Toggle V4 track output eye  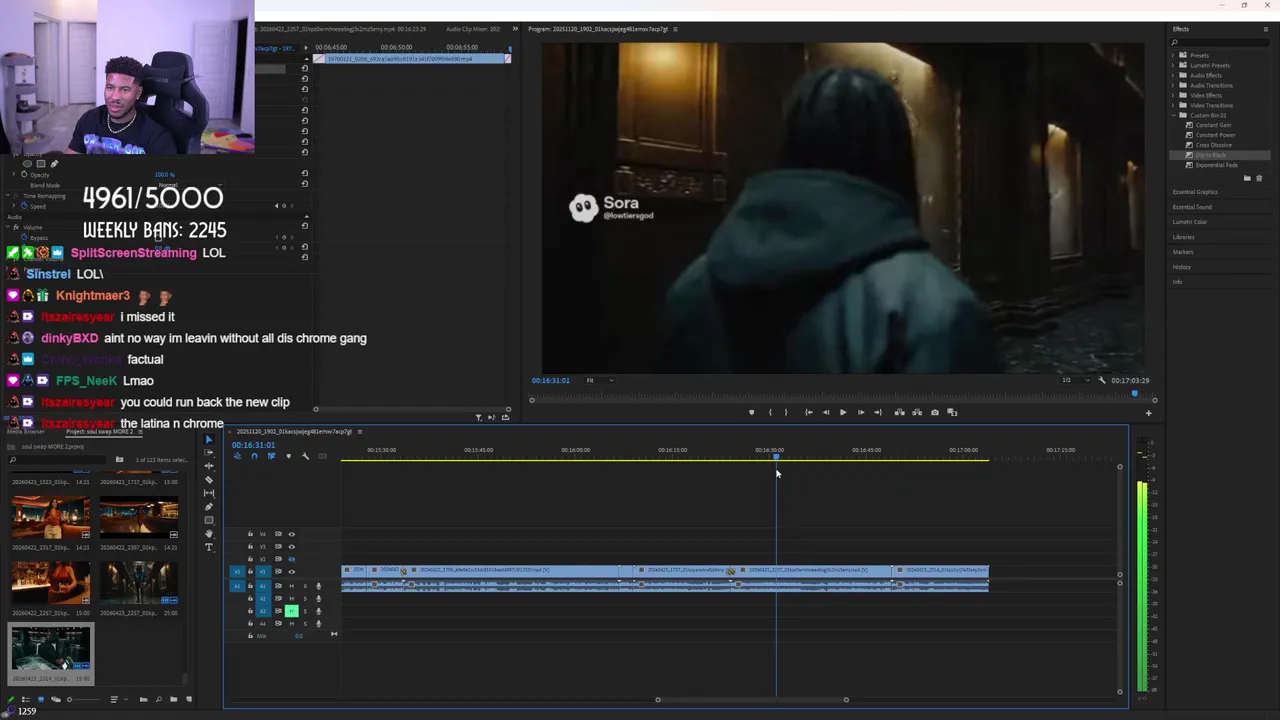[292, 534]
